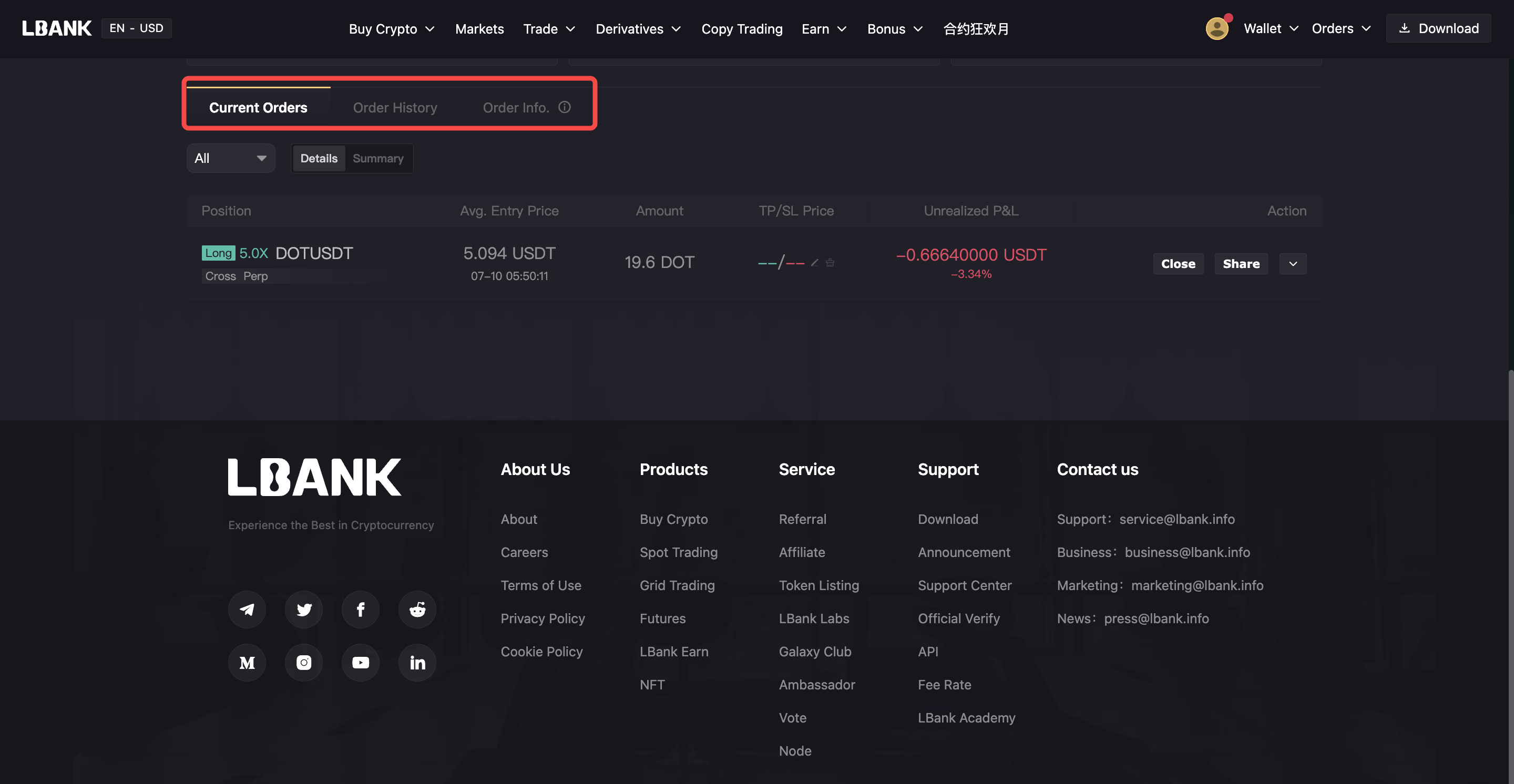Open the Cookie Policy link
Screen dimensions: 1514x784
[541, 651]
